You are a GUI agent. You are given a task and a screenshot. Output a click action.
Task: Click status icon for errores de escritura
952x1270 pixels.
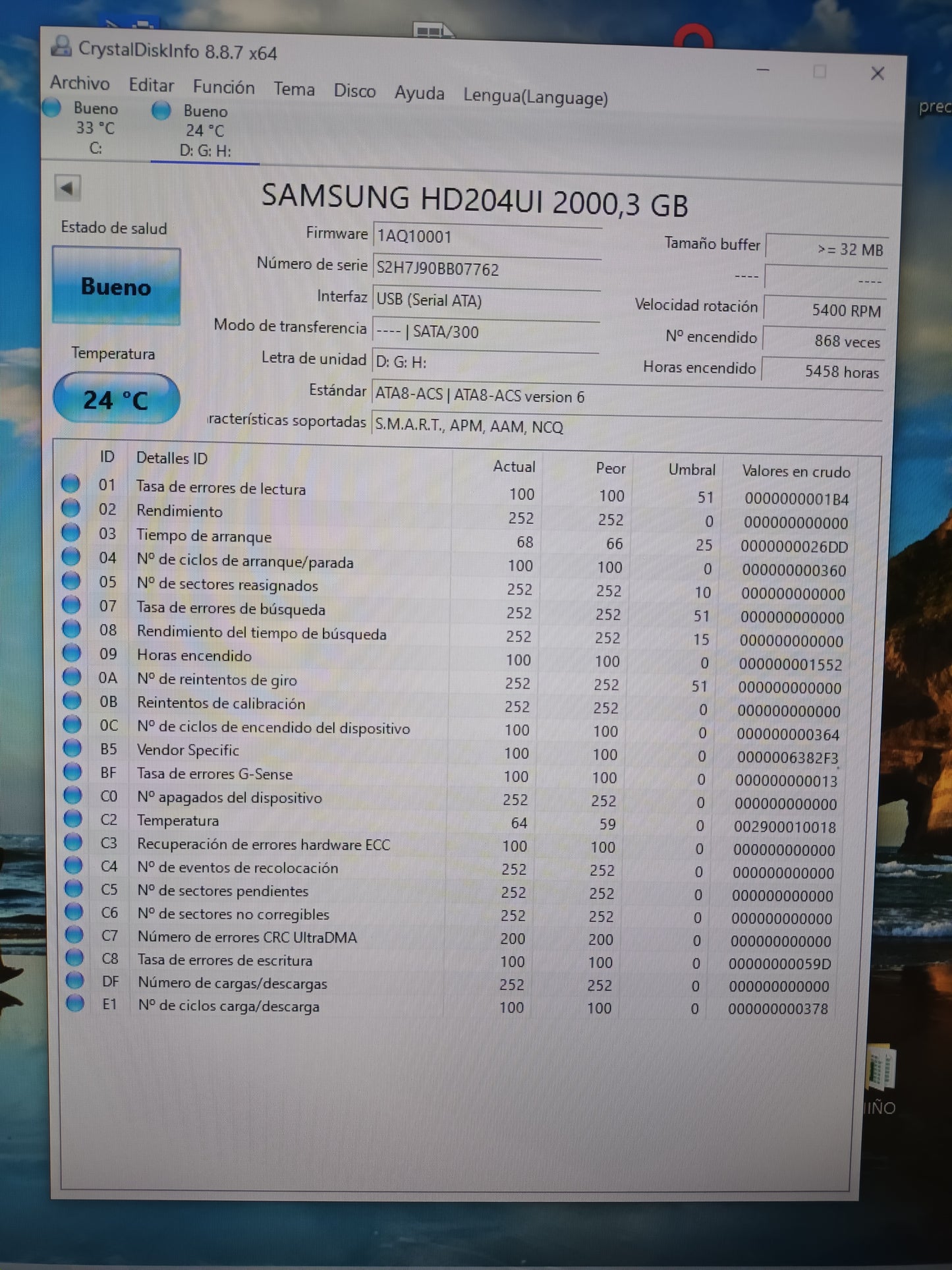[74, 958]
